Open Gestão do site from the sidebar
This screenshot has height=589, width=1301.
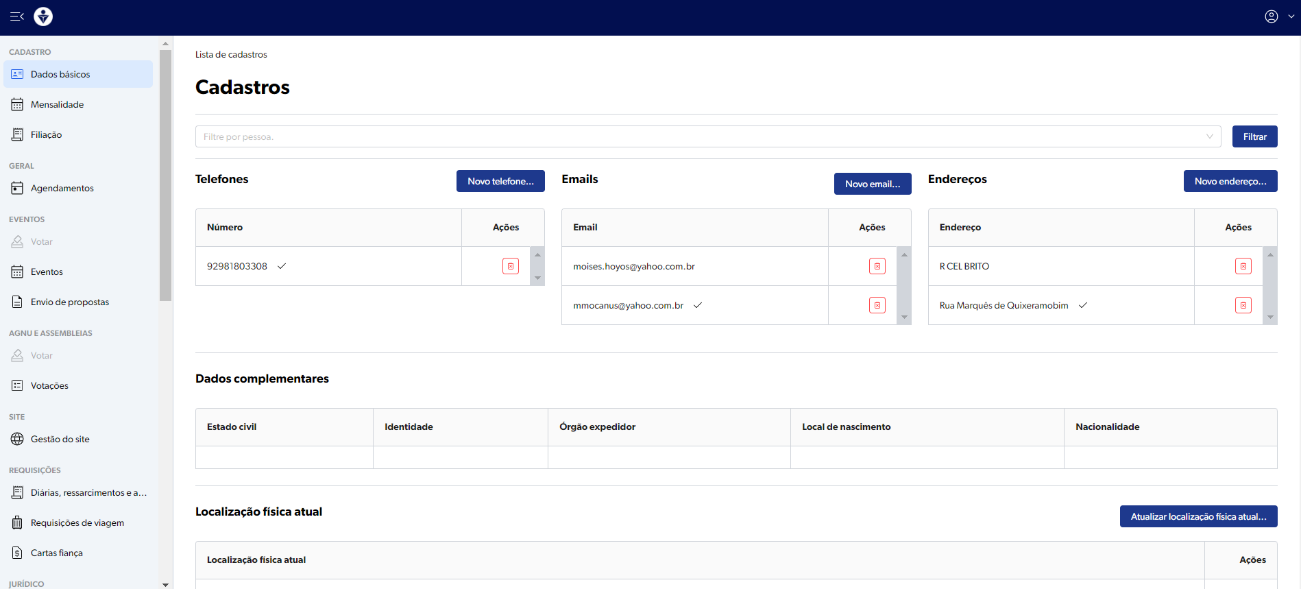[x=60, y=439]
